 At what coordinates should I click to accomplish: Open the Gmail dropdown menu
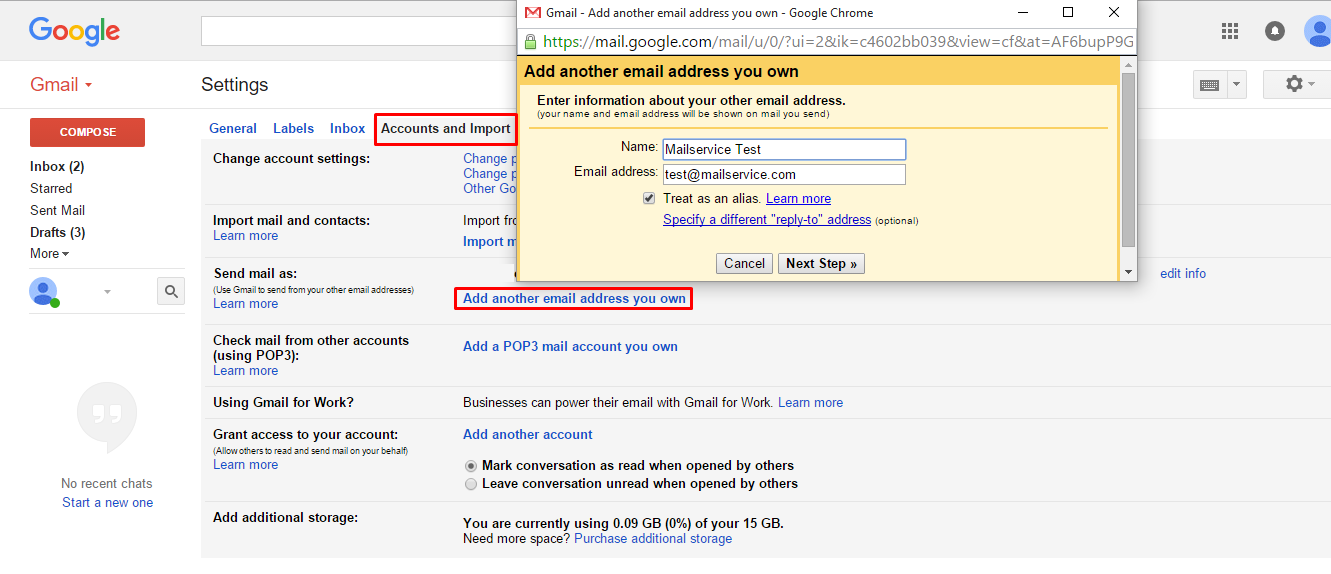click(x=61, y=85)
